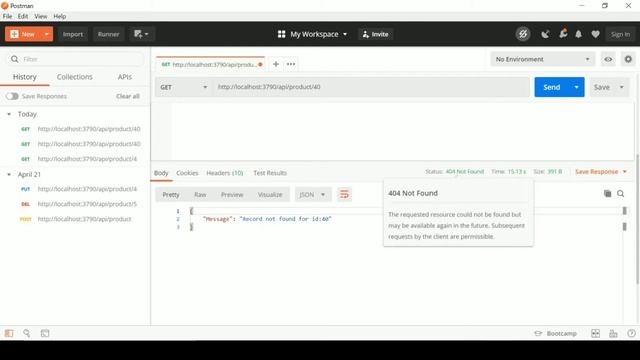Viewport: 640px width, 360px height.
Task: Select the open GET request tab
Action: (210, 64)
